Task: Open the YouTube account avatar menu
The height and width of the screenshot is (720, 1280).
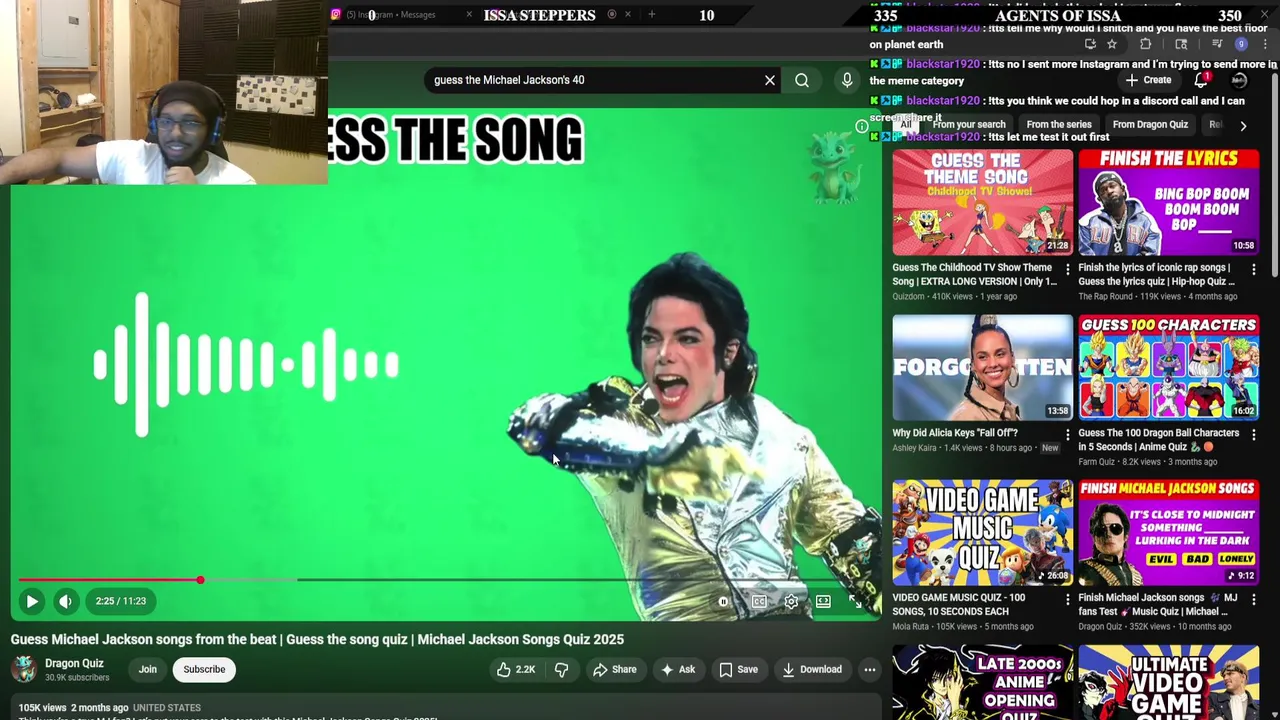Action: pyautogui.click(x=1239, y=80)
